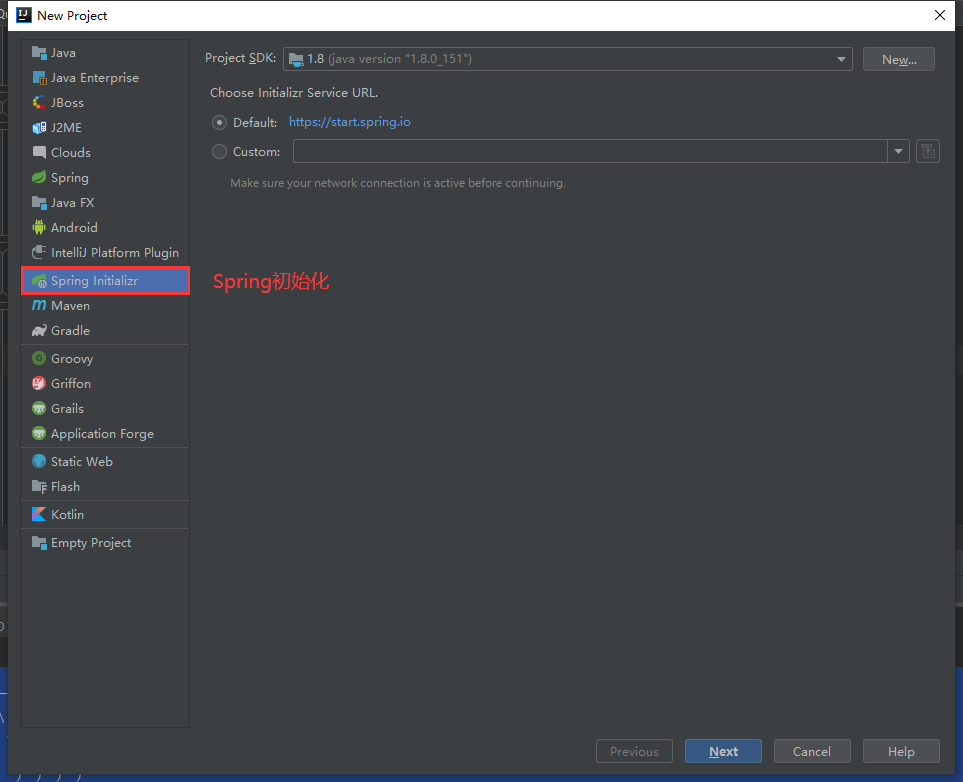Select Grails label in the list
This screenshot has width=963, height=782.
tap(68, 409)
